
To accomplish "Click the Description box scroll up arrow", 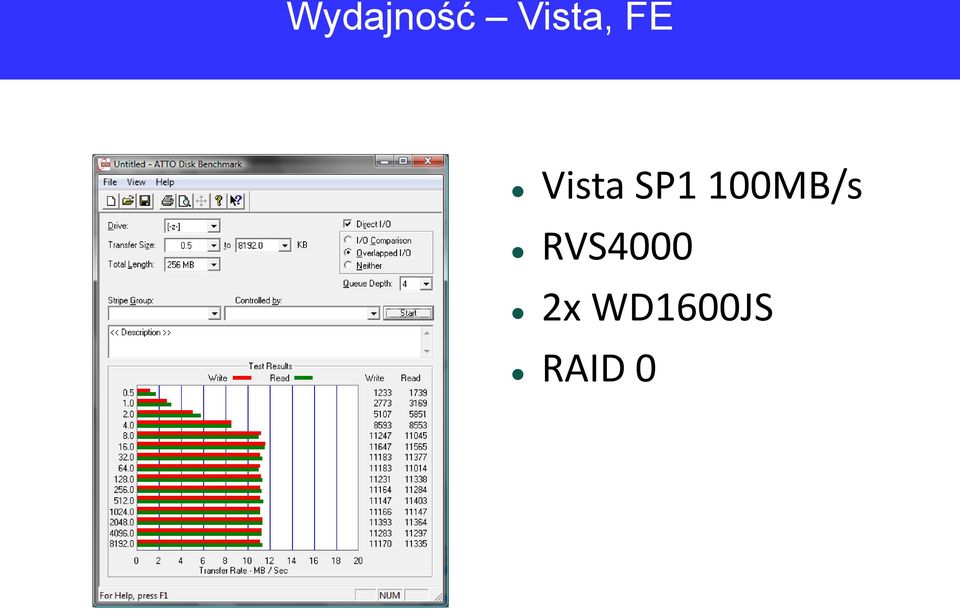I will click(x=427, y=333).
